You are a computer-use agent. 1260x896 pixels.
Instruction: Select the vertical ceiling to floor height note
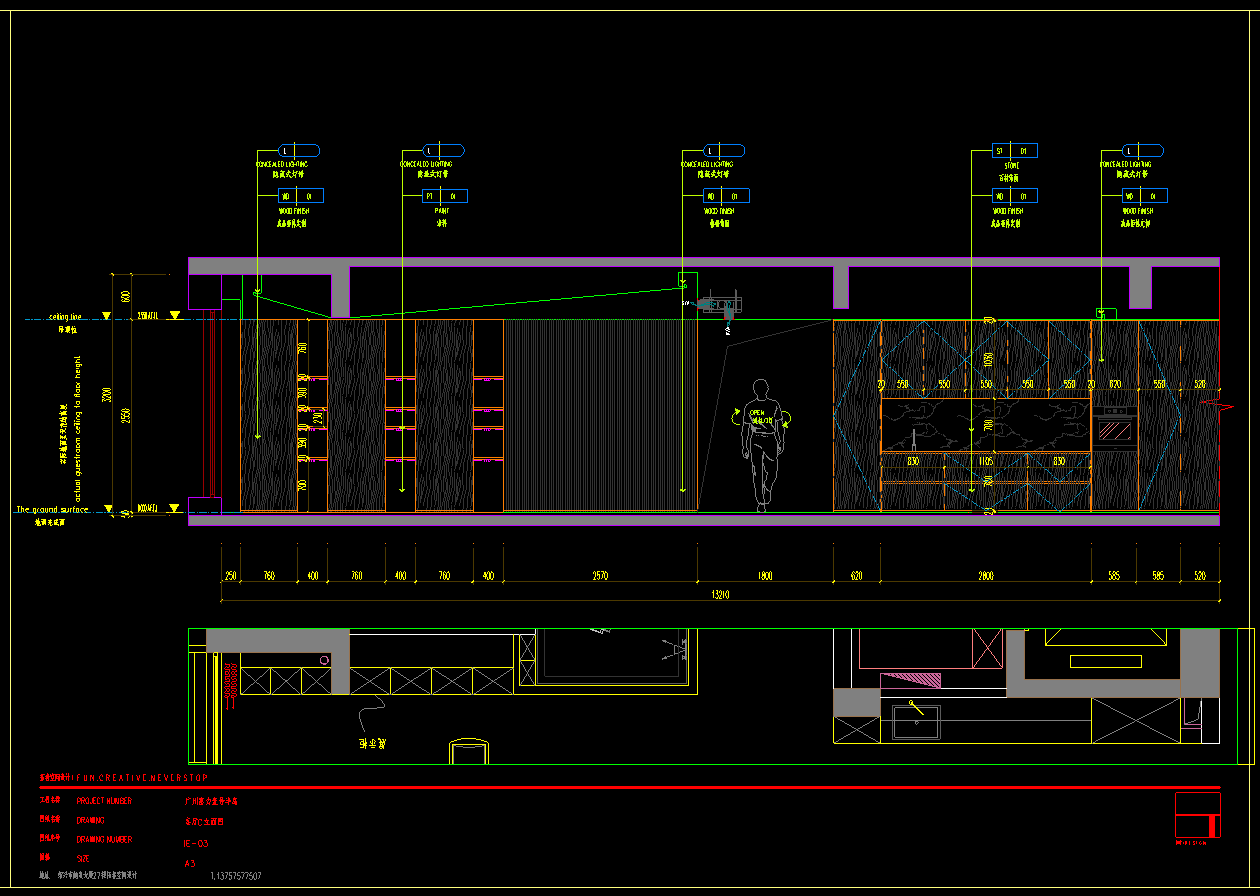click(x=76, y=428)
